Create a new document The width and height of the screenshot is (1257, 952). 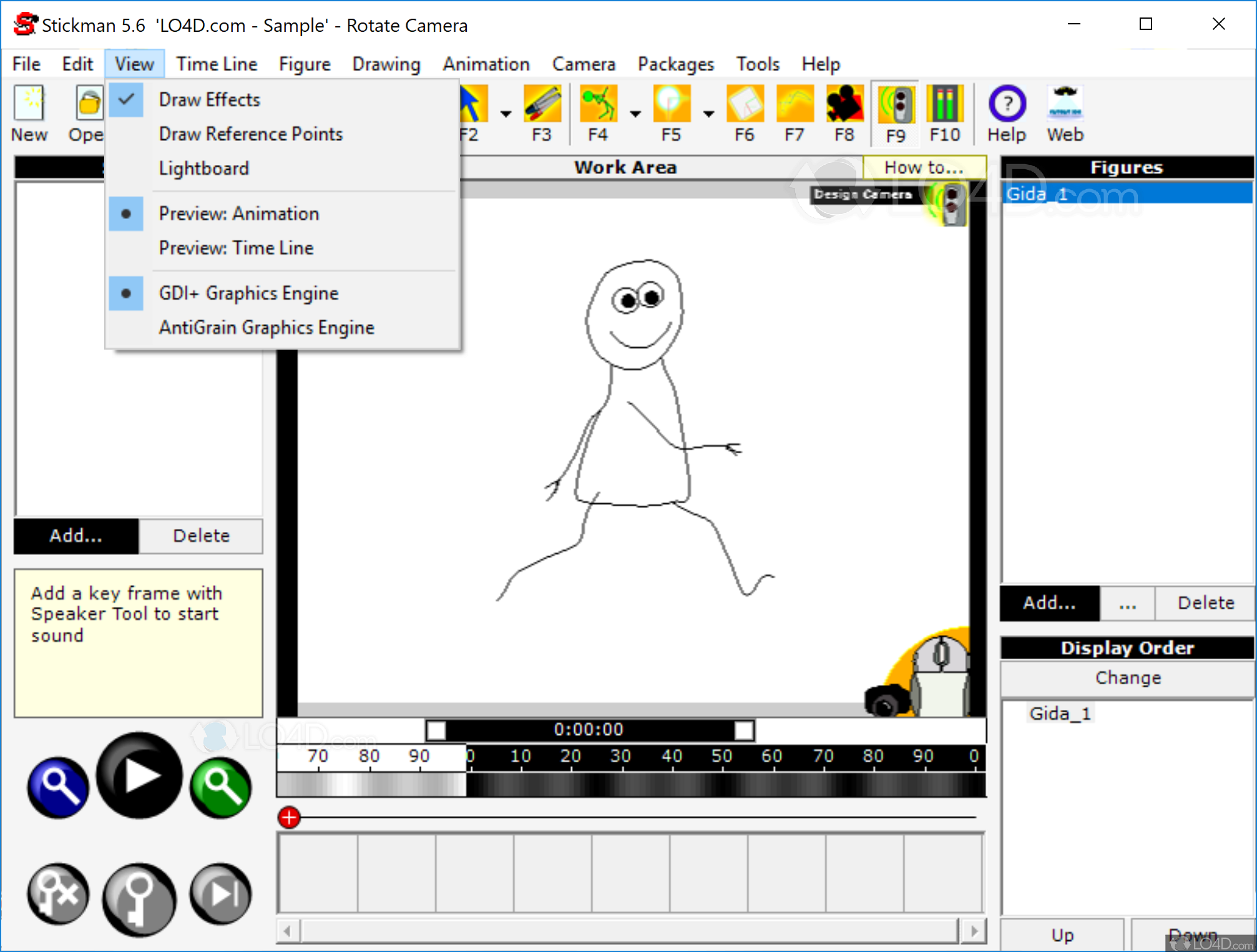click(x=29, y=105)
